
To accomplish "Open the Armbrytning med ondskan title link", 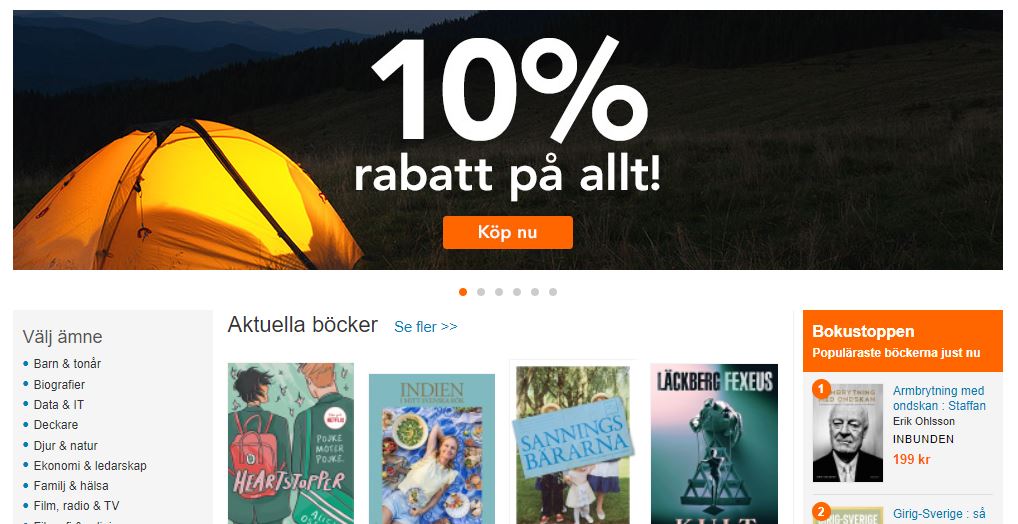I will tap(939, 398).
